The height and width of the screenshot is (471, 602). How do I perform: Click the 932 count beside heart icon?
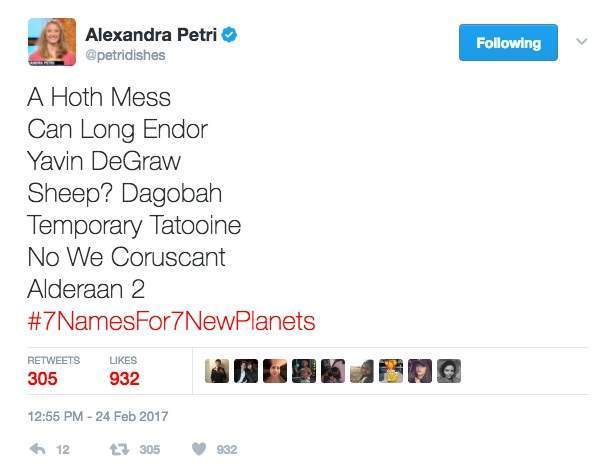[x=227, y=450]
